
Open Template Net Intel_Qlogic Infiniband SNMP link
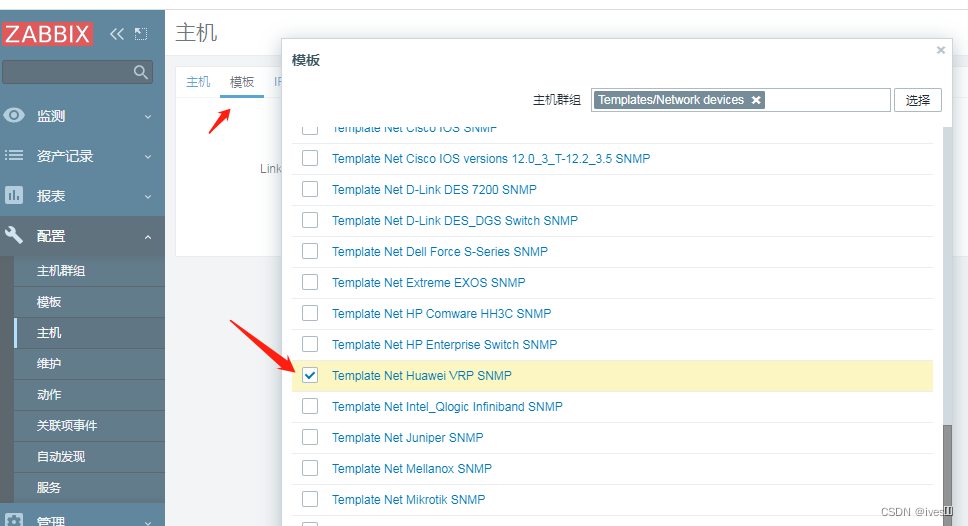pos(447,406)
